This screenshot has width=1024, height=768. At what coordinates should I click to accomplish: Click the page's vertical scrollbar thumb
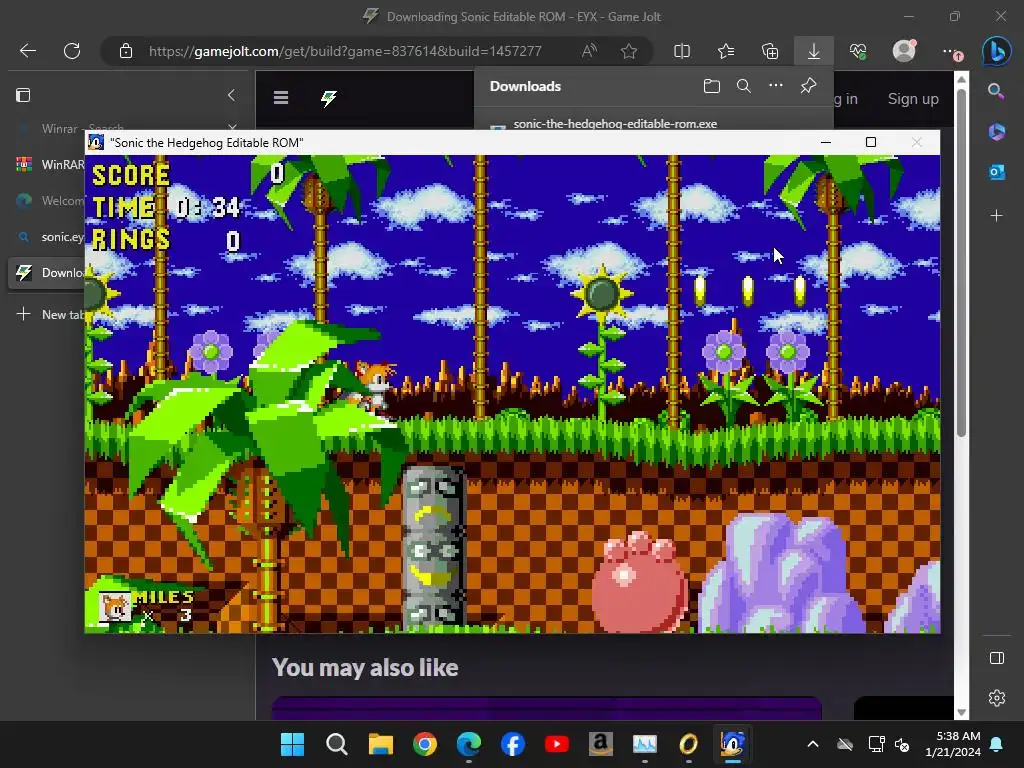[961, 261]
